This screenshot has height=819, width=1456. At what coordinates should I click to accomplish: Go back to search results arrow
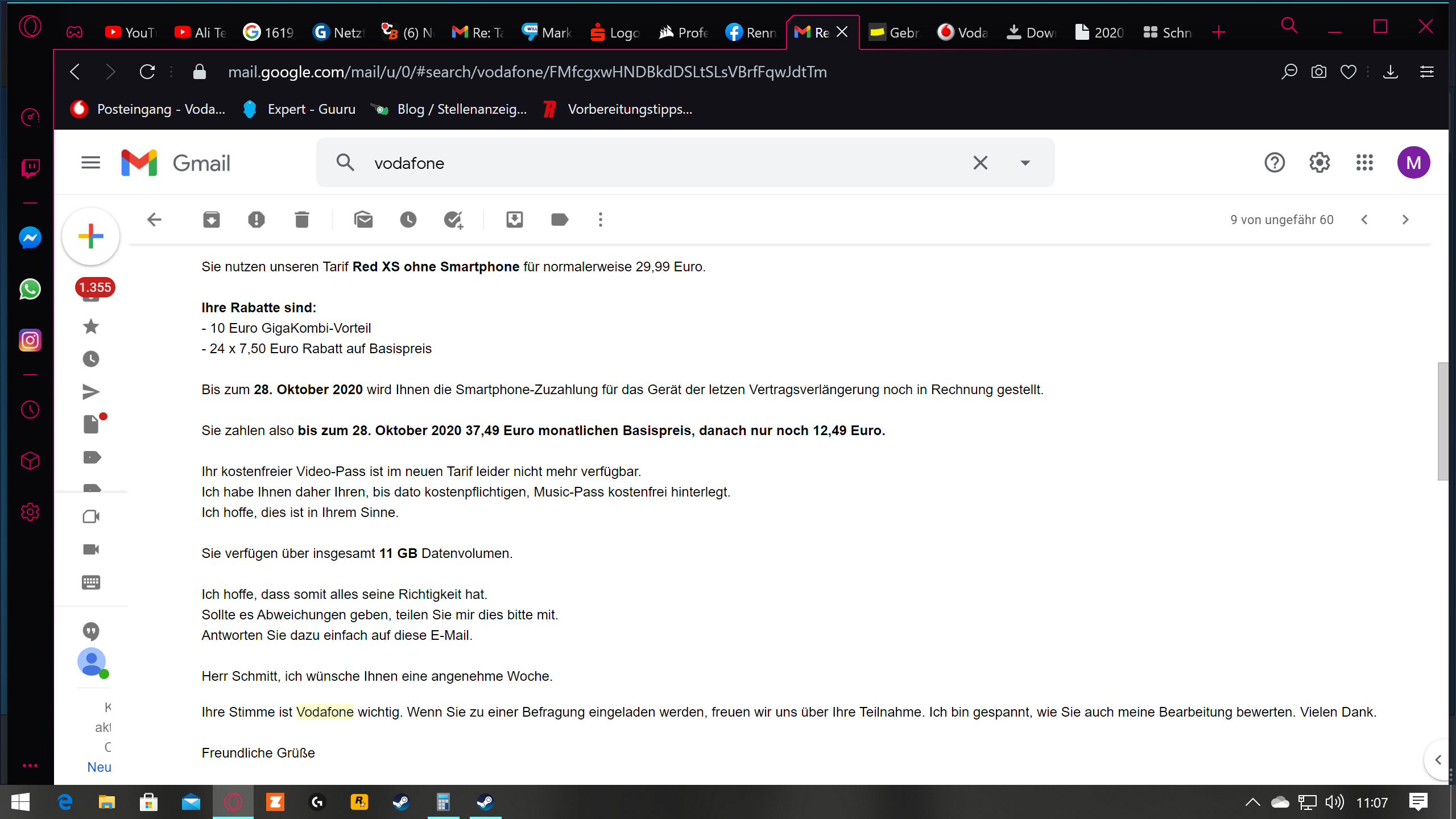click(x=154, y=220)
